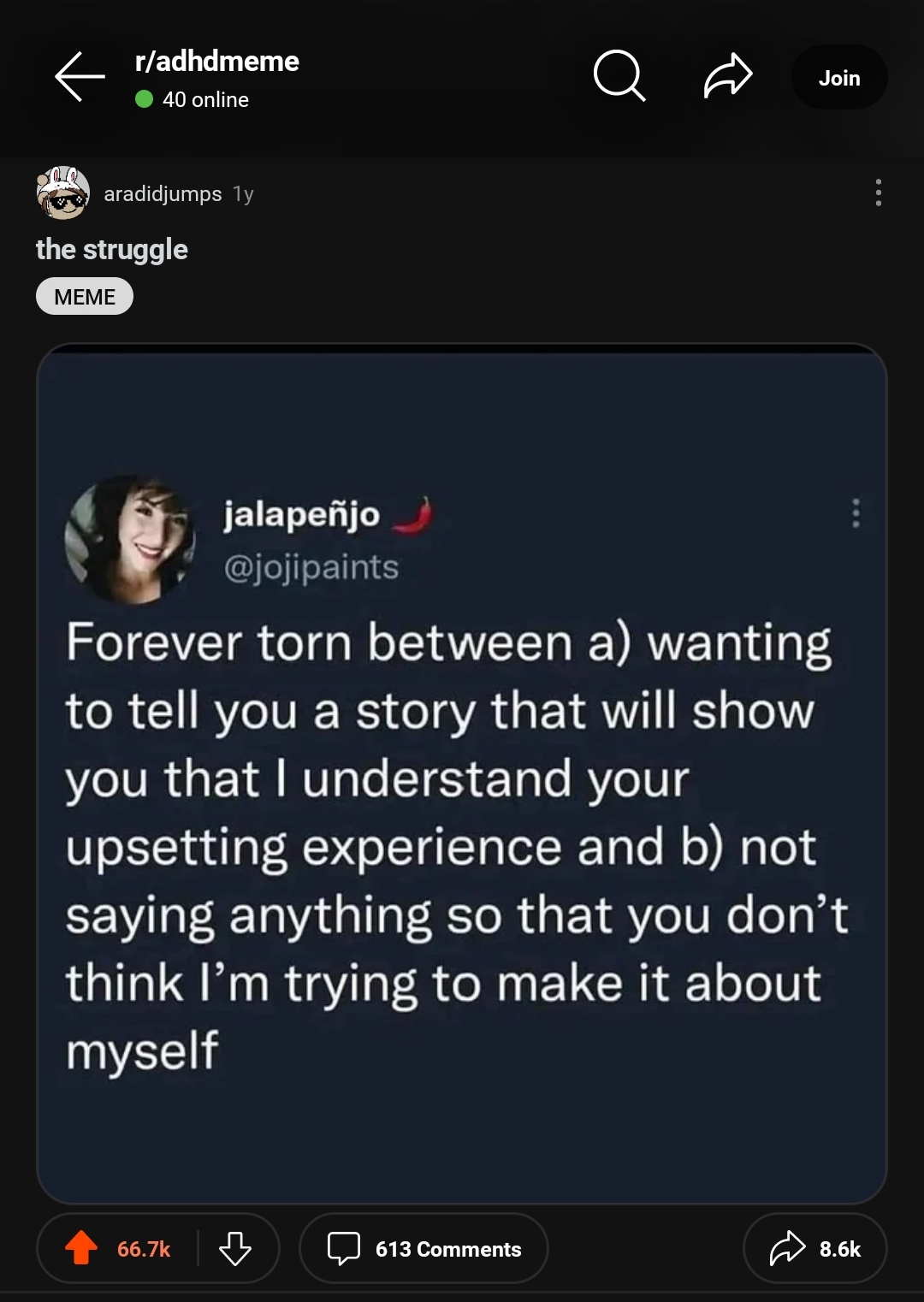
Task: Open the aradidjumps avatar
Action: pyautogui.click(x=62, y=193)
